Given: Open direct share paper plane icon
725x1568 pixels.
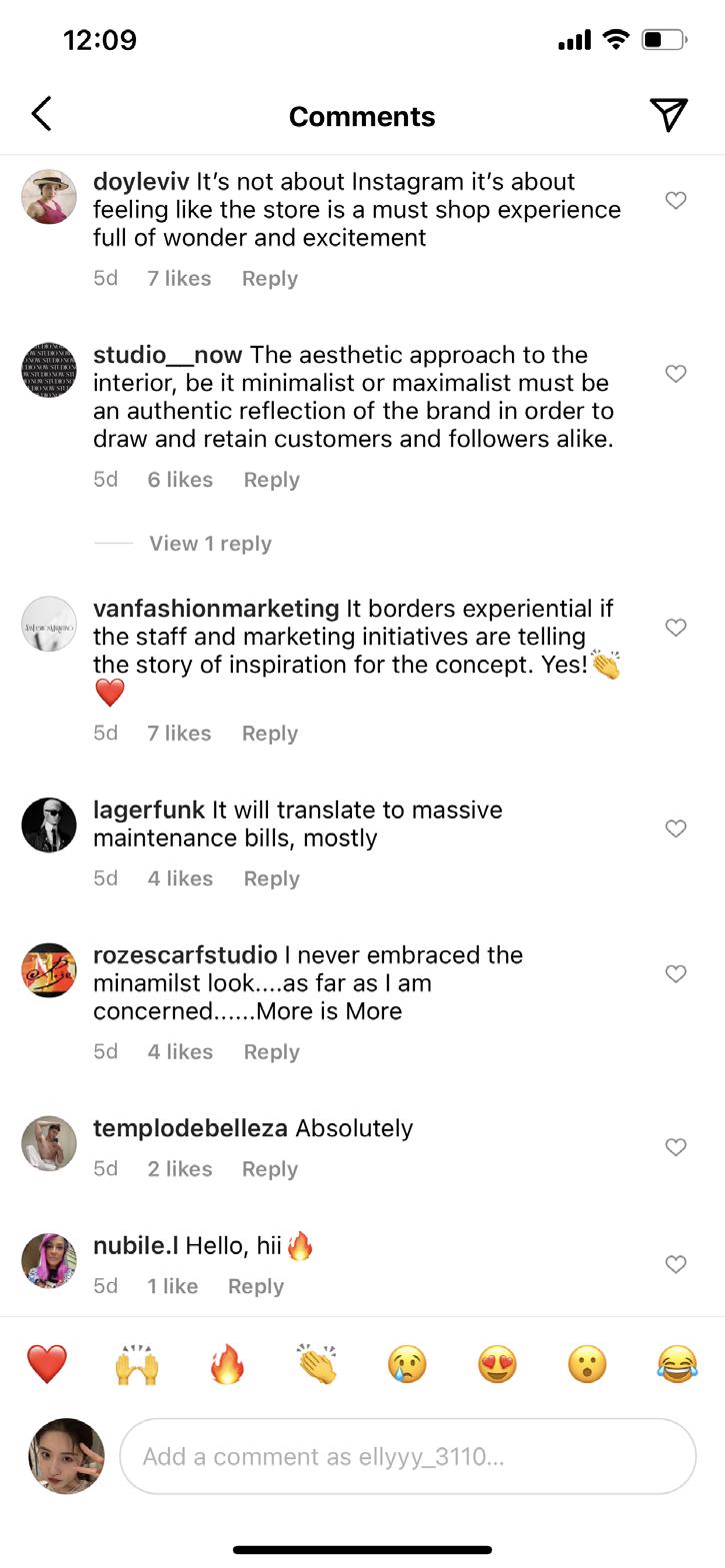Looking at the screenshot, I should coord(668,115).
